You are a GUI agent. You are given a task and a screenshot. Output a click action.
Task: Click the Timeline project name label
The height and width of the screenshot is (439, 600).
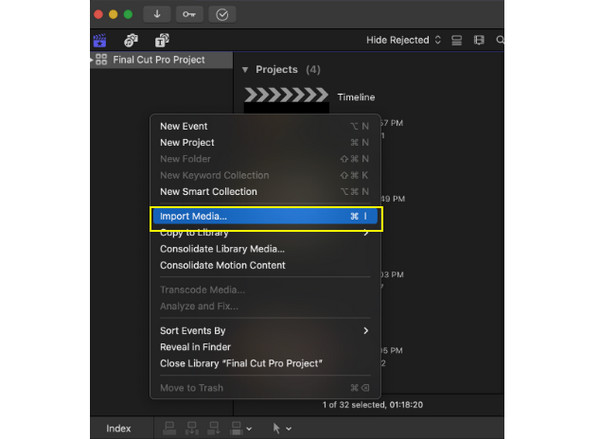click(x=356, y=97)
